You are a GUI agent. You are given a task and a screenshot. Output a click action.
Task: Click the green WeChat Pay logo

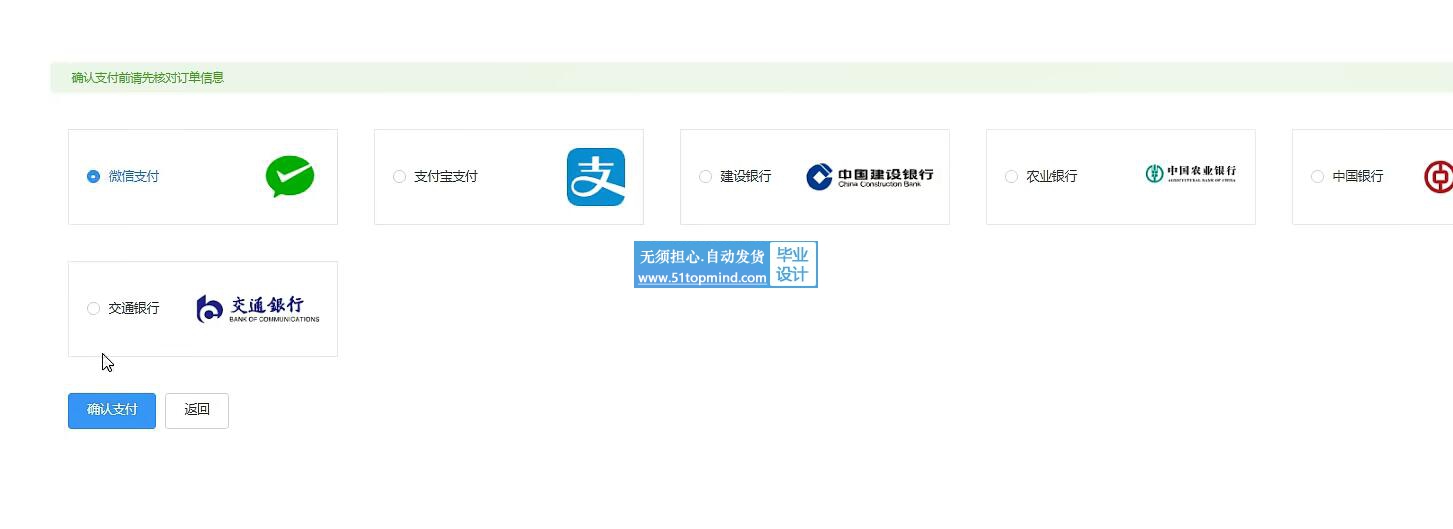pyautogui.click(x=290, y=177)
